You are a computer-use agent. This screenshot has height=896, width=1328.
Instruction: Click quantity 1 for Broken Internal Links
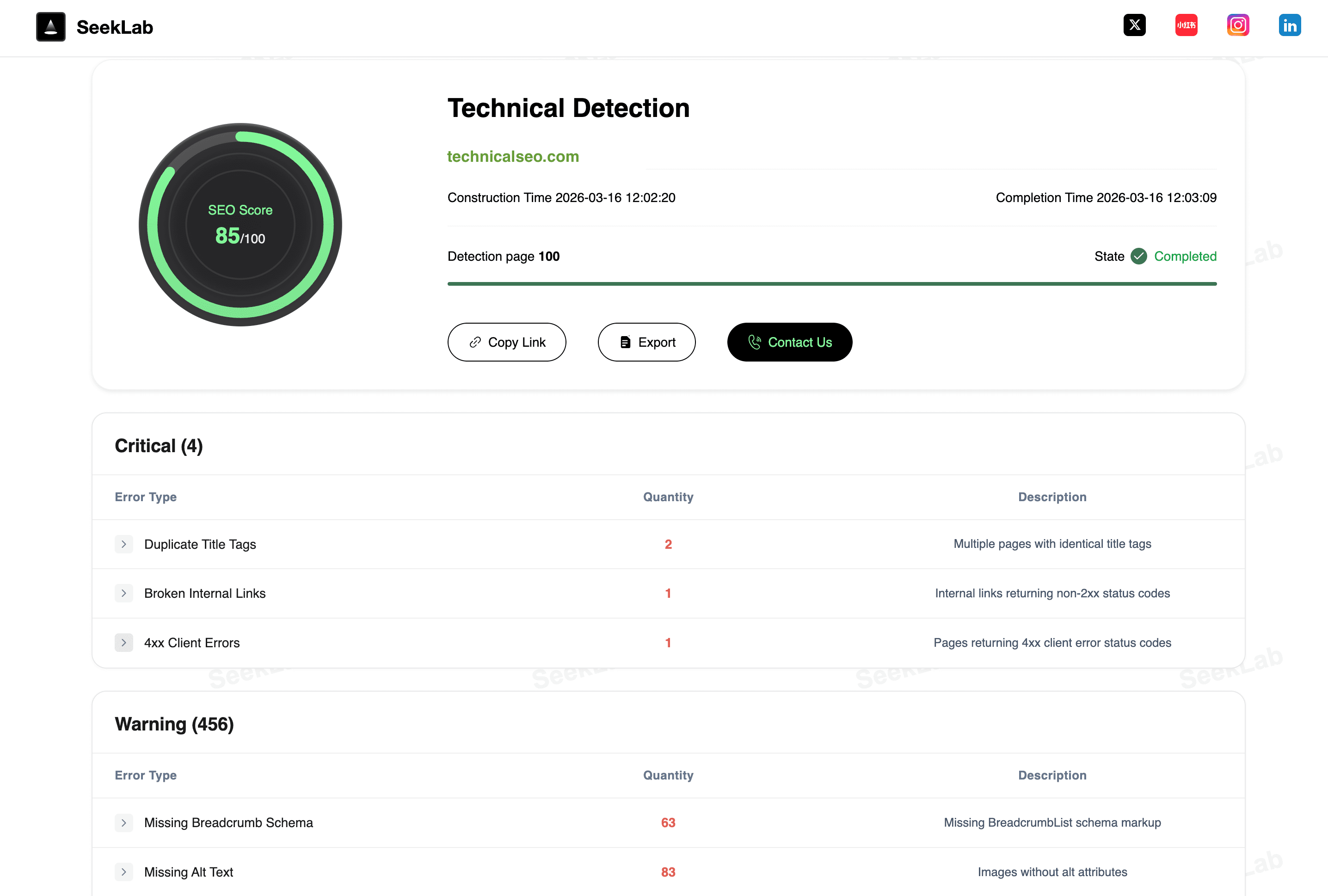668,593
